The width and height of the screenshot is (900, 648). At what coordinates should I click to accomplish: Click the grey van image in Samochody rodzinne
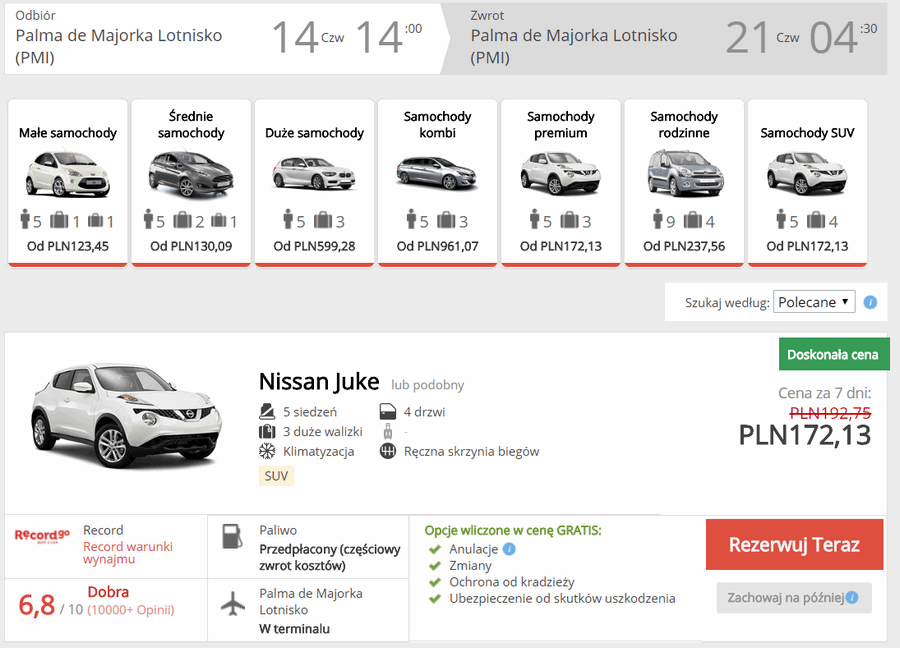click(685, 173)
